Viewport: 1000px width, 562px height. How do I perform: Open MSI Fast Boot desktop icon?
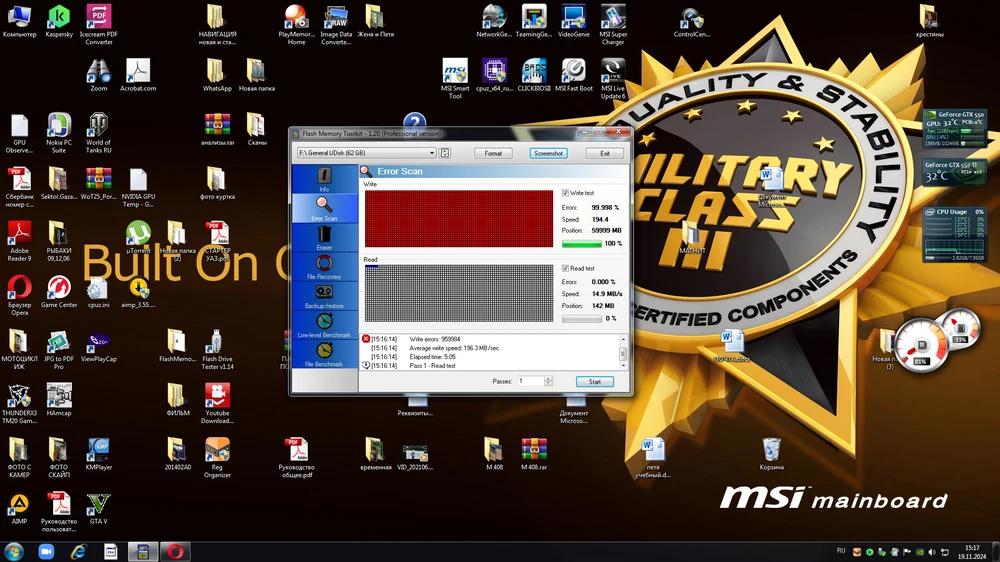coord(573,75)
